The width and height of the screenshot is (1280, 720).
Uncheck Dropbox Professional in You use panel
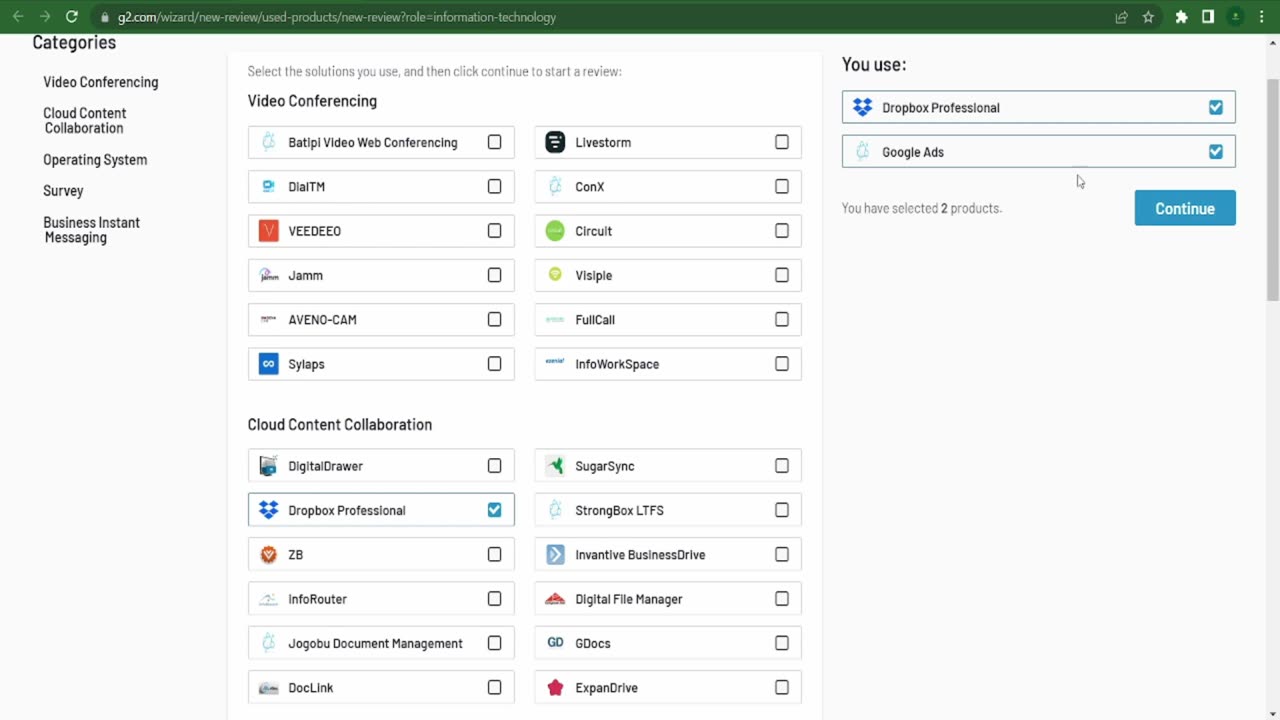(1215, 108)
